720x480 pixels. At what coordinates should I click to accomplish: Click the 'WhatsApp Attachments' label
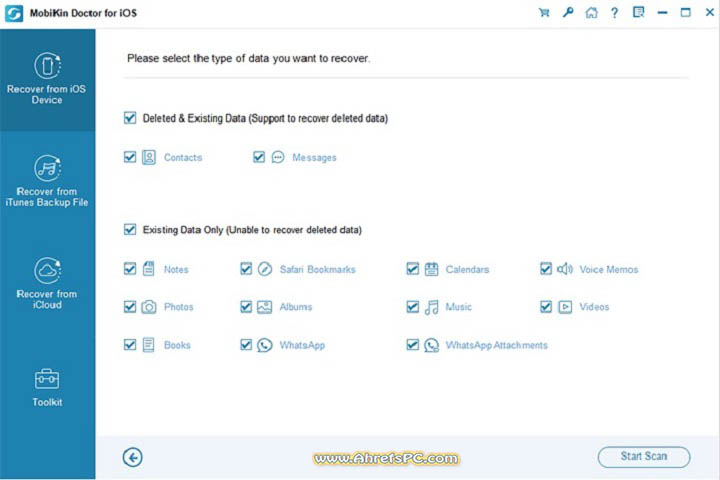pos(497,345)
